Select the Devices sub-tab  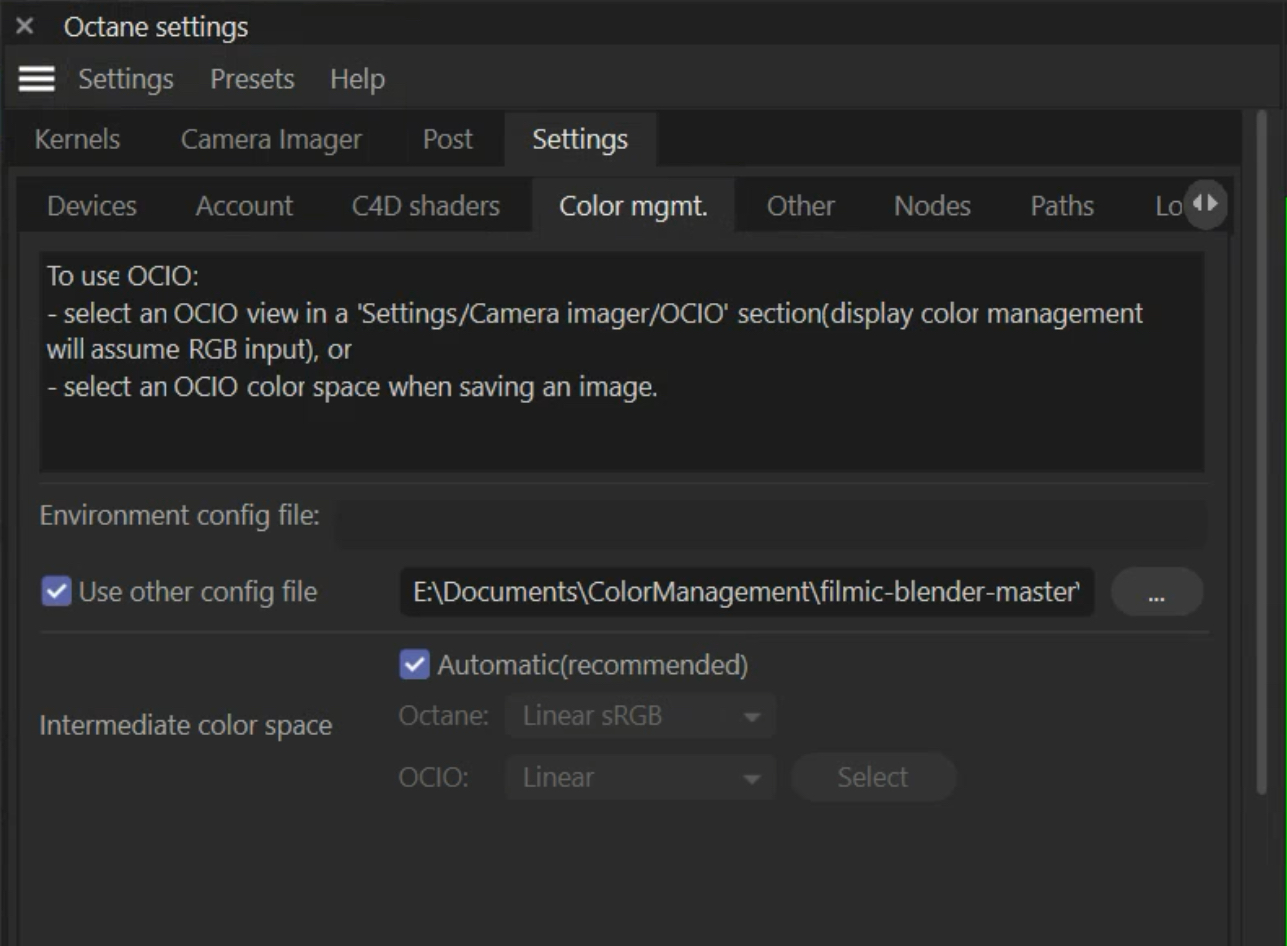92,206
